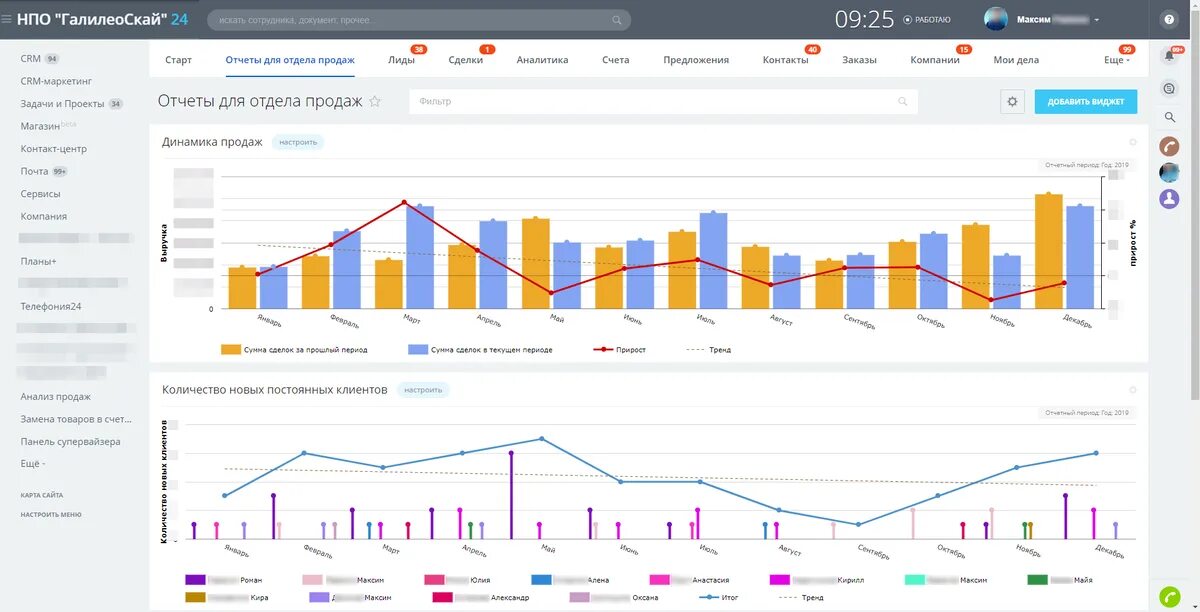
Task: Open Телефония24 in sidebar
Action: point(51,306)
